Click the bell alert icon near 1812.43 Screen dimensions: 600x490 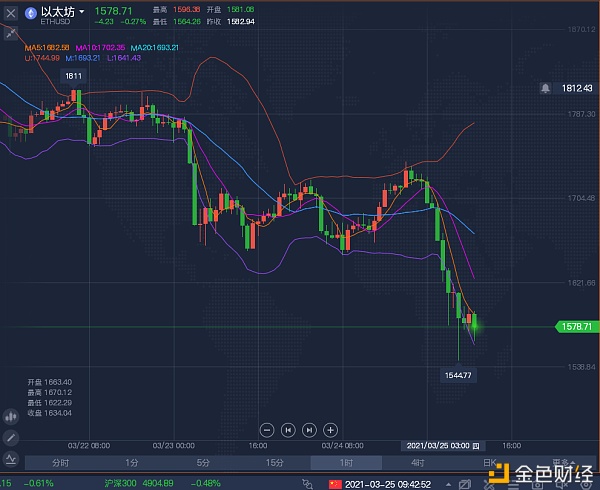tap(545, 88)
